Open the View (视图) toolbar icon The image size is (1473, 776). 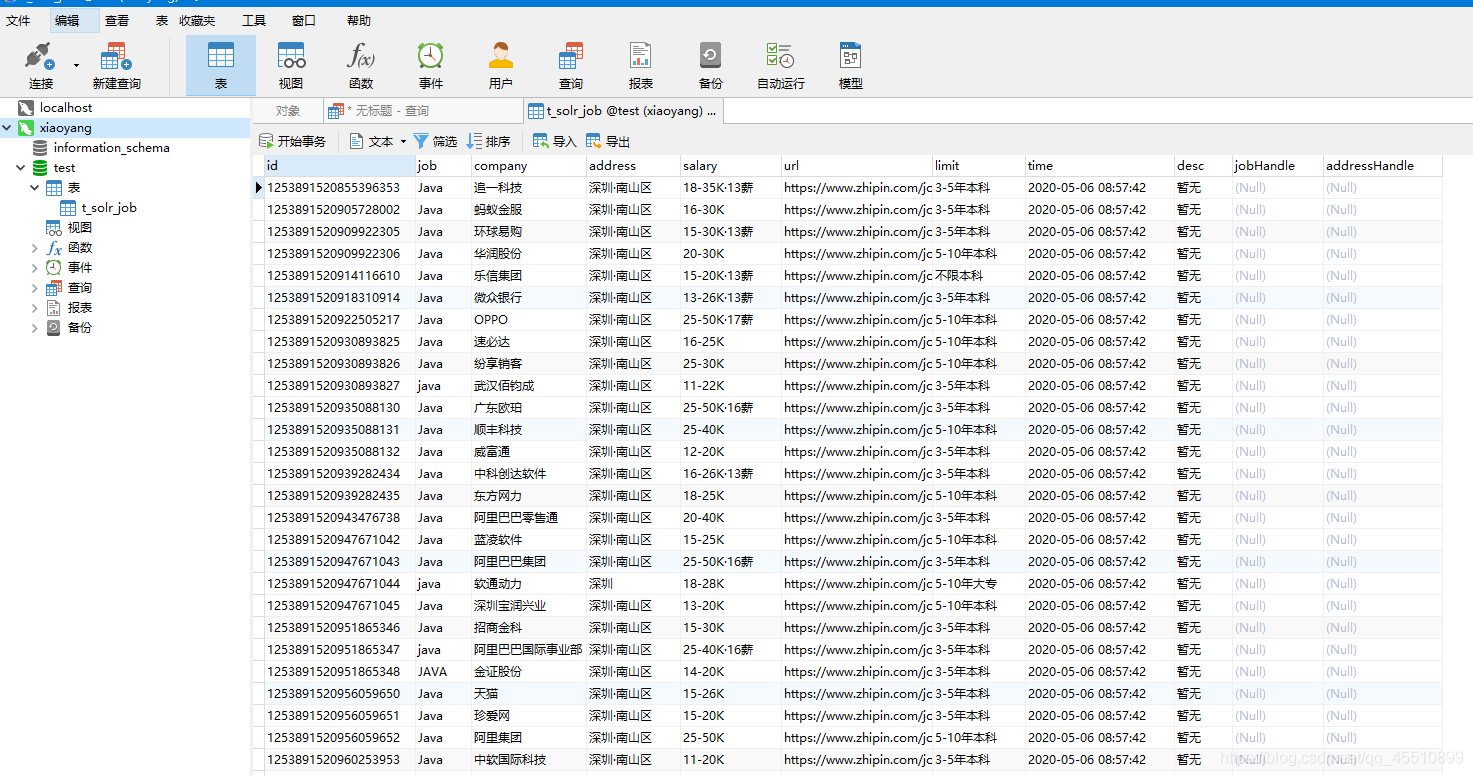coord(291,56)
